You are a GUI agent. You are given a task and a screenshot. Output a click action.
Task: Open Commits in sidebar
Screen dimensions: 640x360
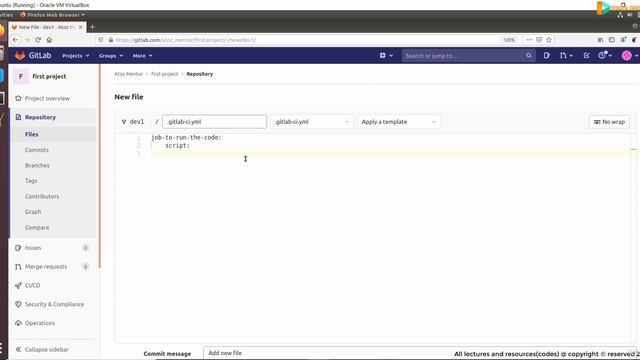pyautogui.click(x=37, y=150)
